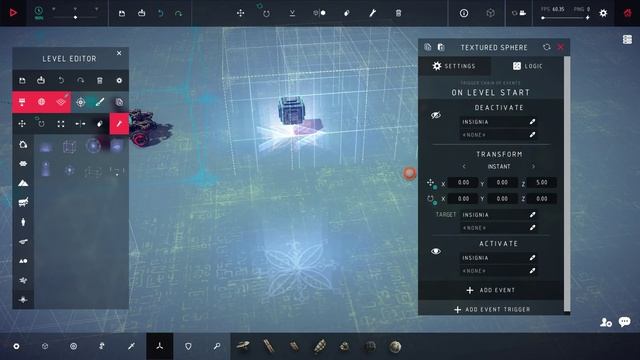Select rotate tool in Level Editor panel
The width and height of the screenshot is (640, 360).
coord(41,123)
